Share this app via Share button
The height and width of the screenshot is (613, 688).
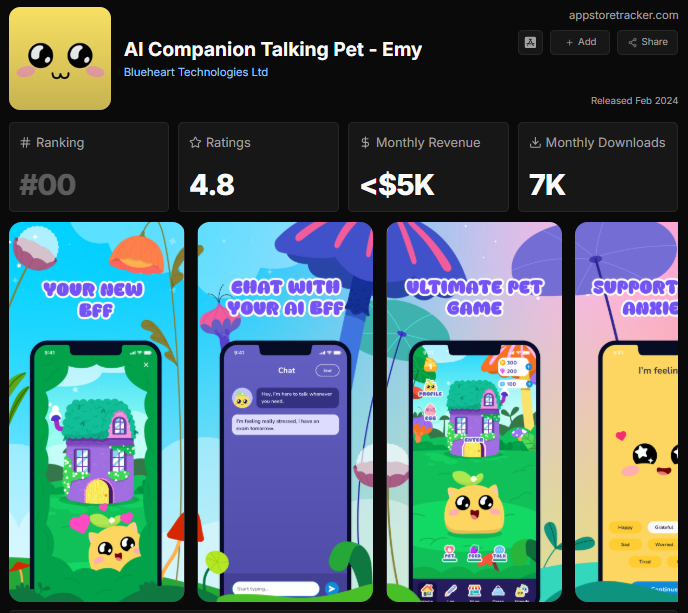click(x=647, y=43)
